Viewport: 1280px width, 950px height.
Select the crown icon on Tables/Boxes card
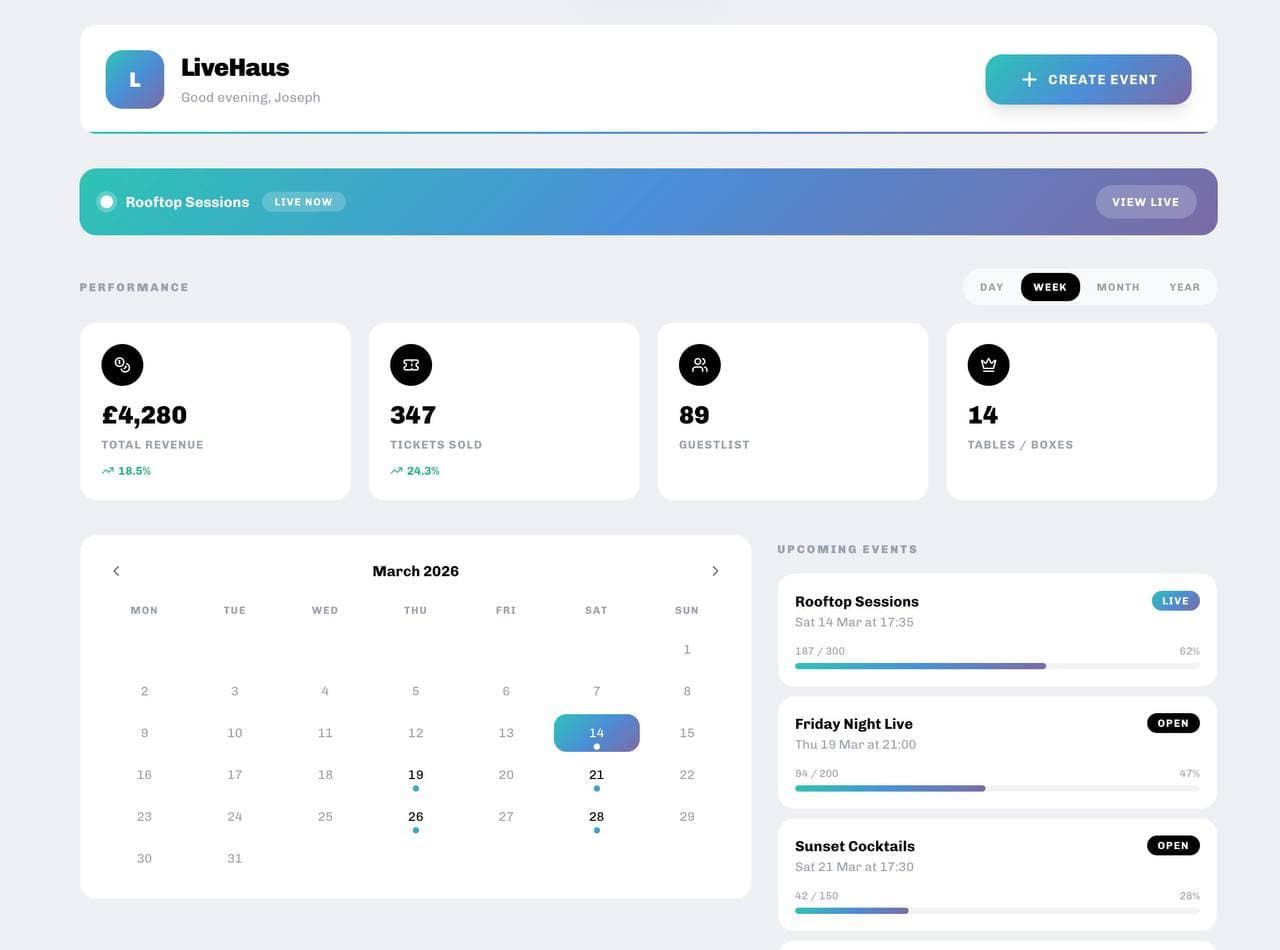988,365
